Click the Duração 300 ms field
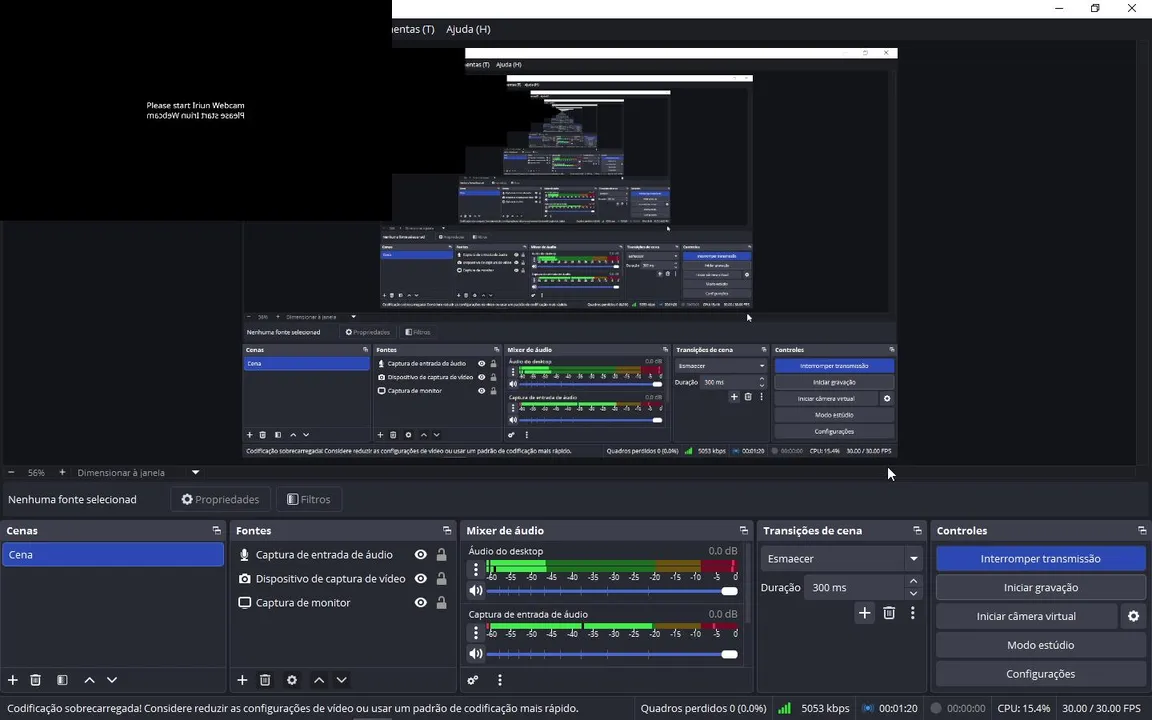Screen dimensions: 1152x720 [854, 588]
